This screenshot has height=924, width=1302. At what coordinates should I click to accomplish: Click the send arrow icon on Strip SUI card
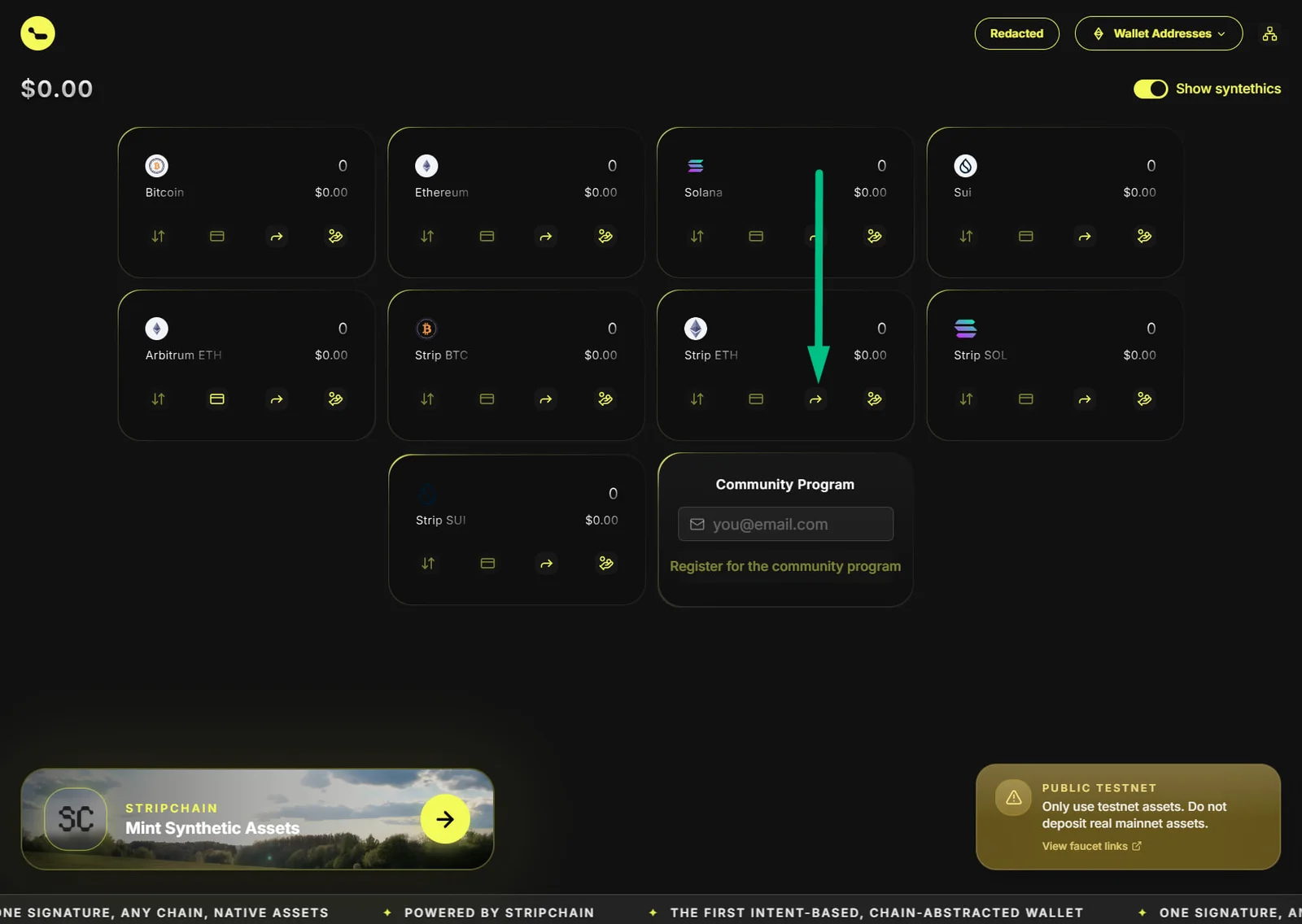547,564
